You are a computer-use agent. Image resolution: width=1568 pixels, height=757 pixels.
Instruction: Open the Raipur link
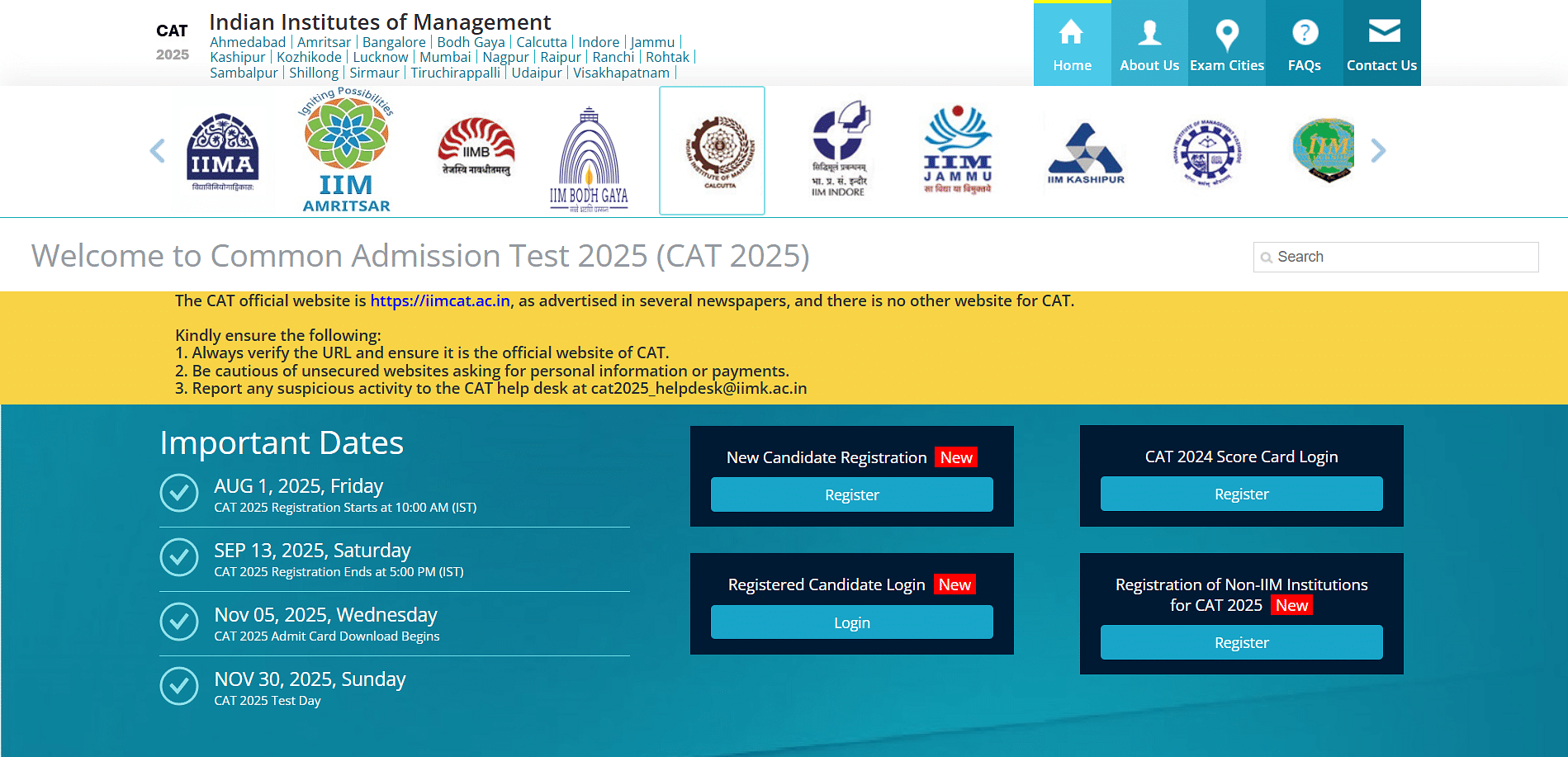561,57
